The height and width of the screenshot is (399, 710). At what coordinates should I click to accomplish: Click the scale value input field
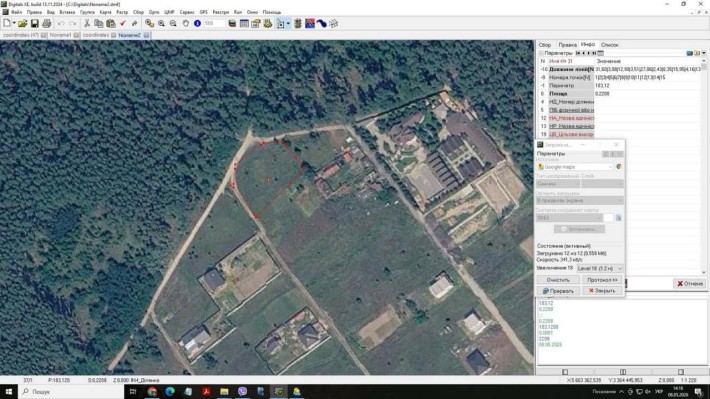pos(215,24)
